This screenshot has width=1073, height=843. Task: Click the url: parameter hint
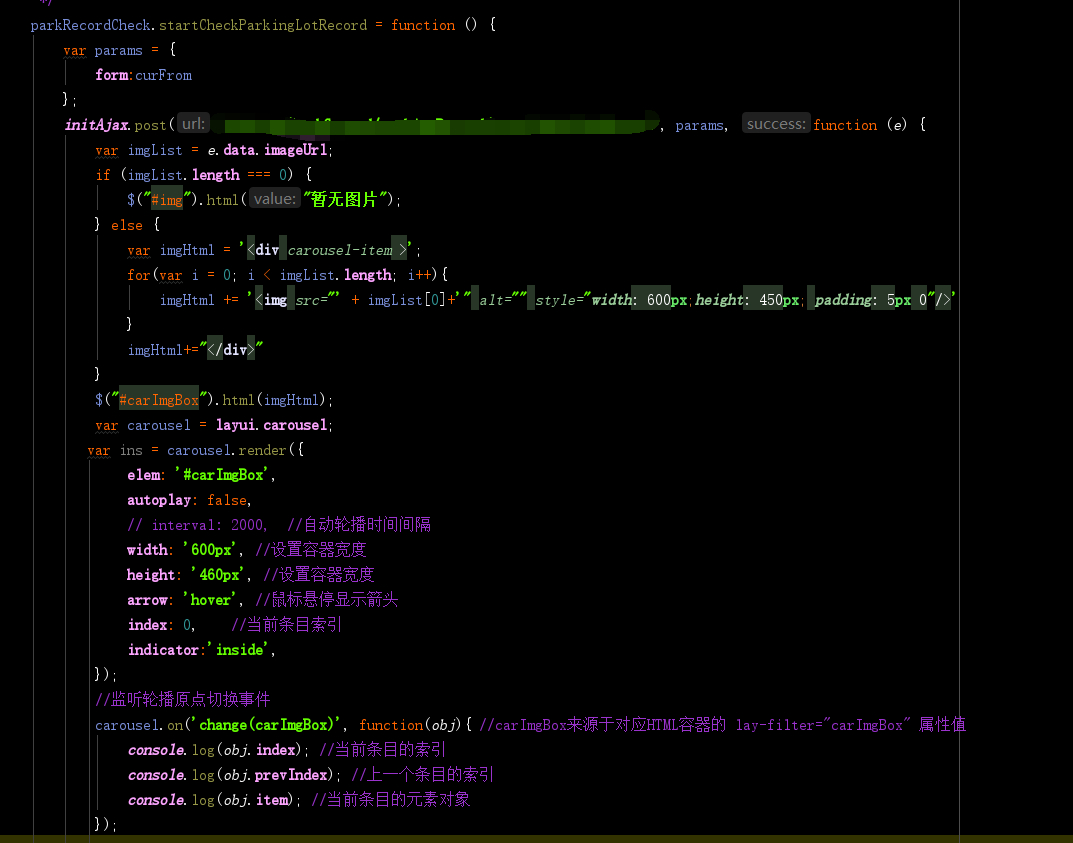click(x=193, y=124)
